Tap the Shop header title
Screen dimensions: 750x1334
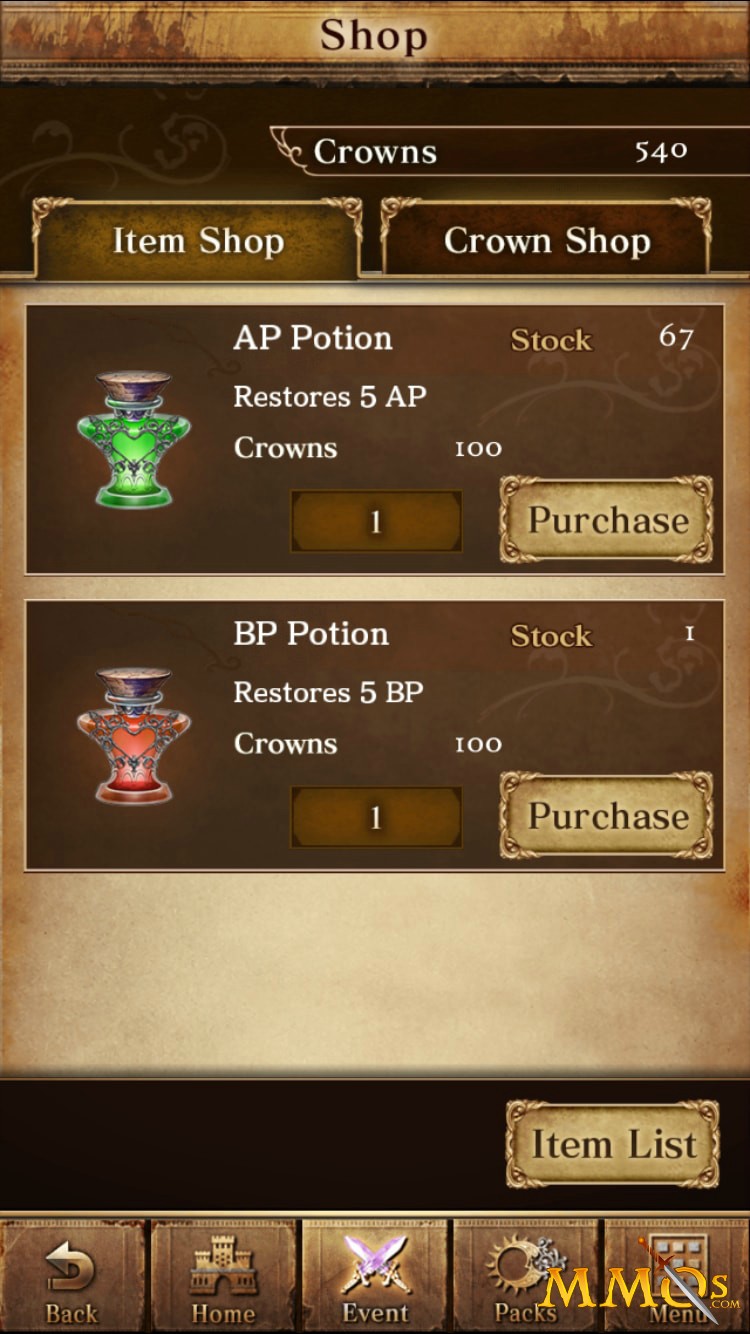(374, 36)
